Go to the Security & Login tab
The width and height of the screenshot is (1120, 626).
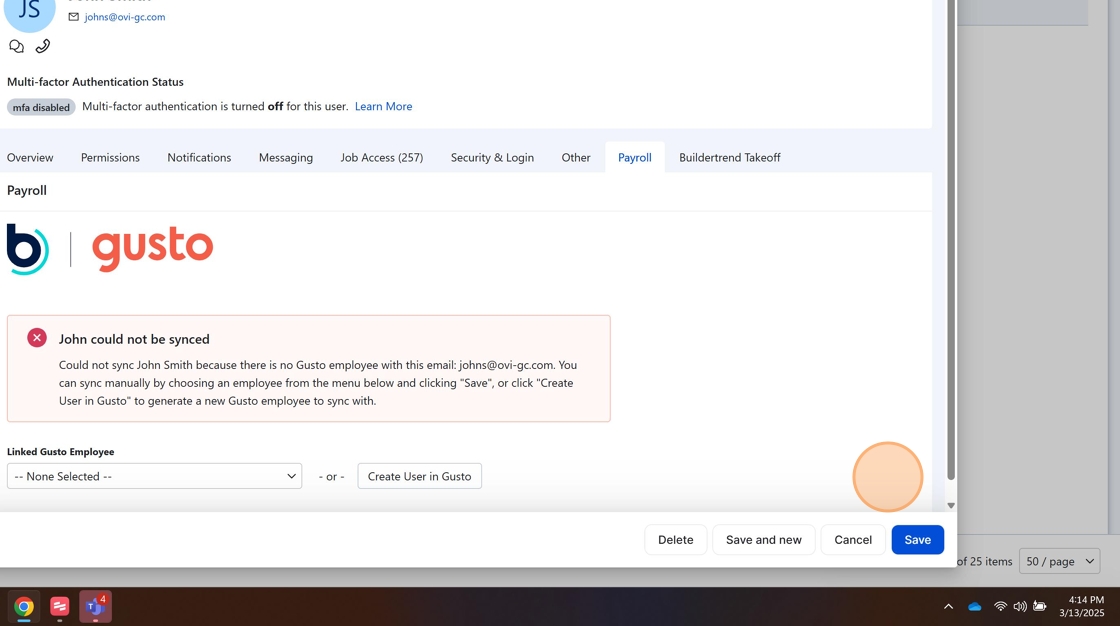tap(492, 157)
